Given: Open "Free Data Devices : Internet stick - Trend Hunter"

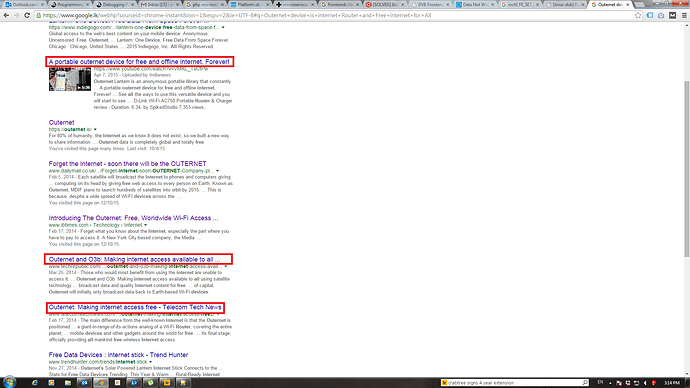Looking at the screenshot, I should [118, 355].
